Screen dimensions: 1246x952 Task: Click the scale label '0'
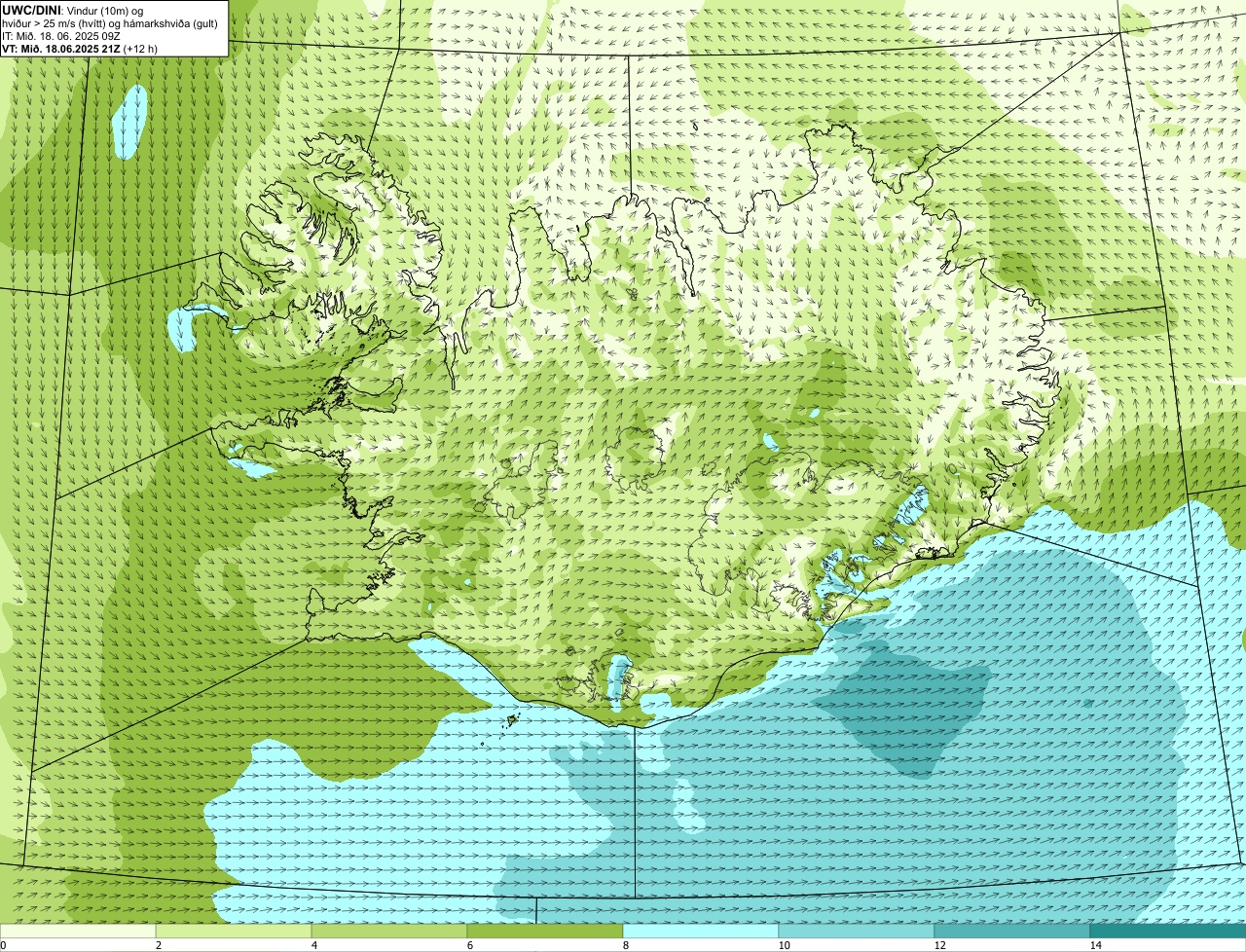point(3,945)
